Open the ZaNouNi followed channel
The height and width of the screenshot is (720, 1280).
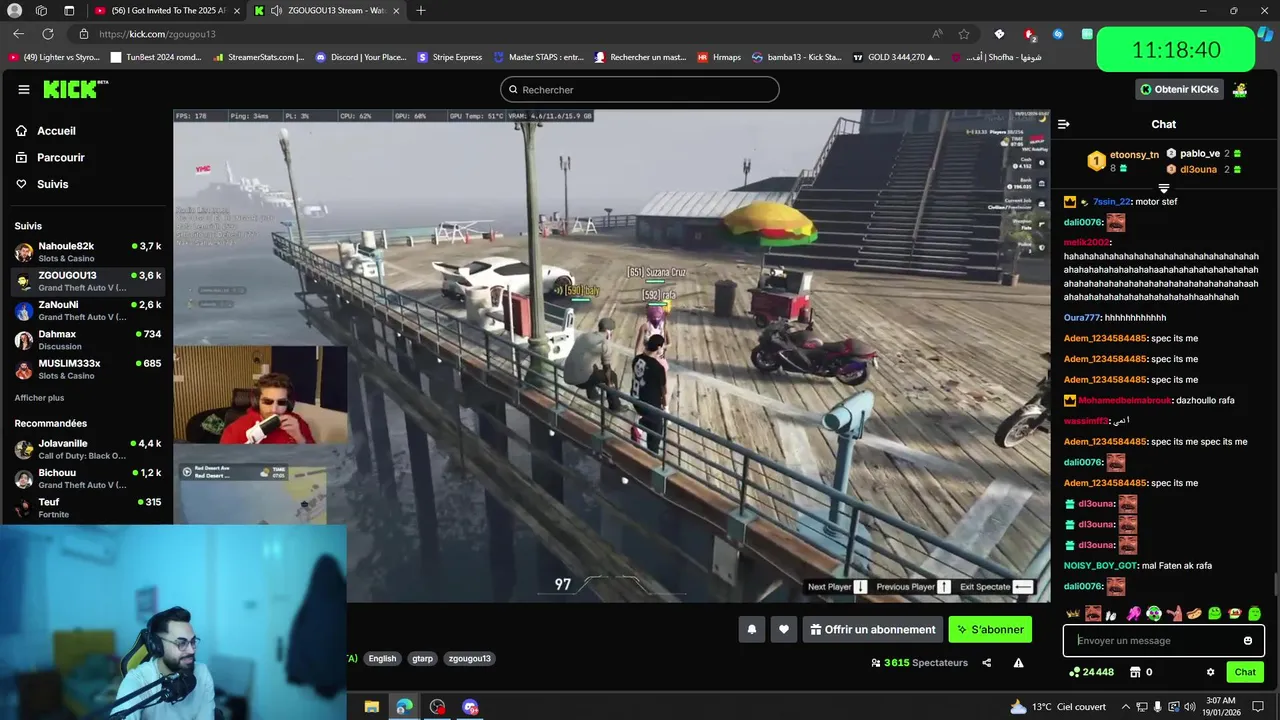click(x=88, y=310)
